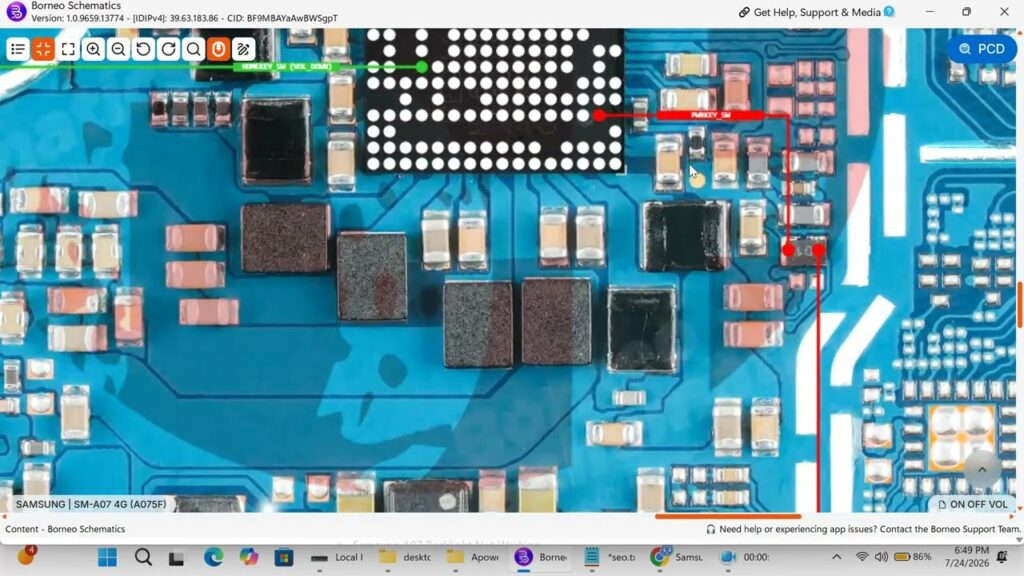1024x576 pixels.
Task: Open the list menu icon in toolbar
Action: 18,49
